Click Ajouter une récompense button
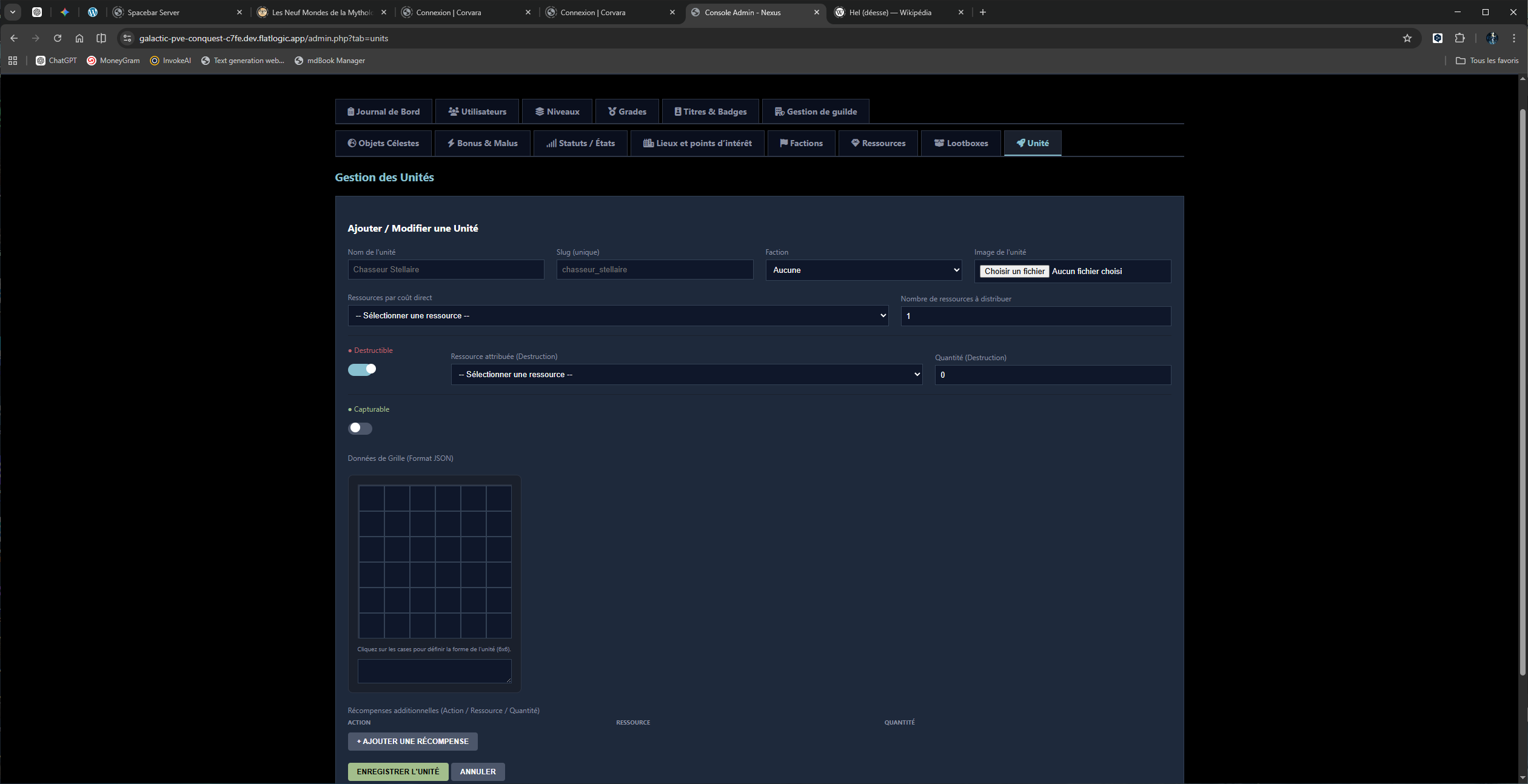This screenshot has height=784, width=1528. tap(412, 741)
